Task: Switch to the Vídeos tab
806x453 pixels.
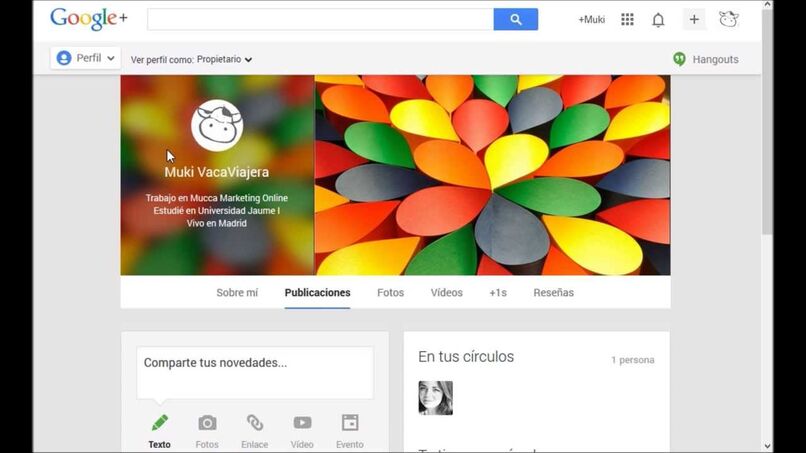Action: click(446, 293)
